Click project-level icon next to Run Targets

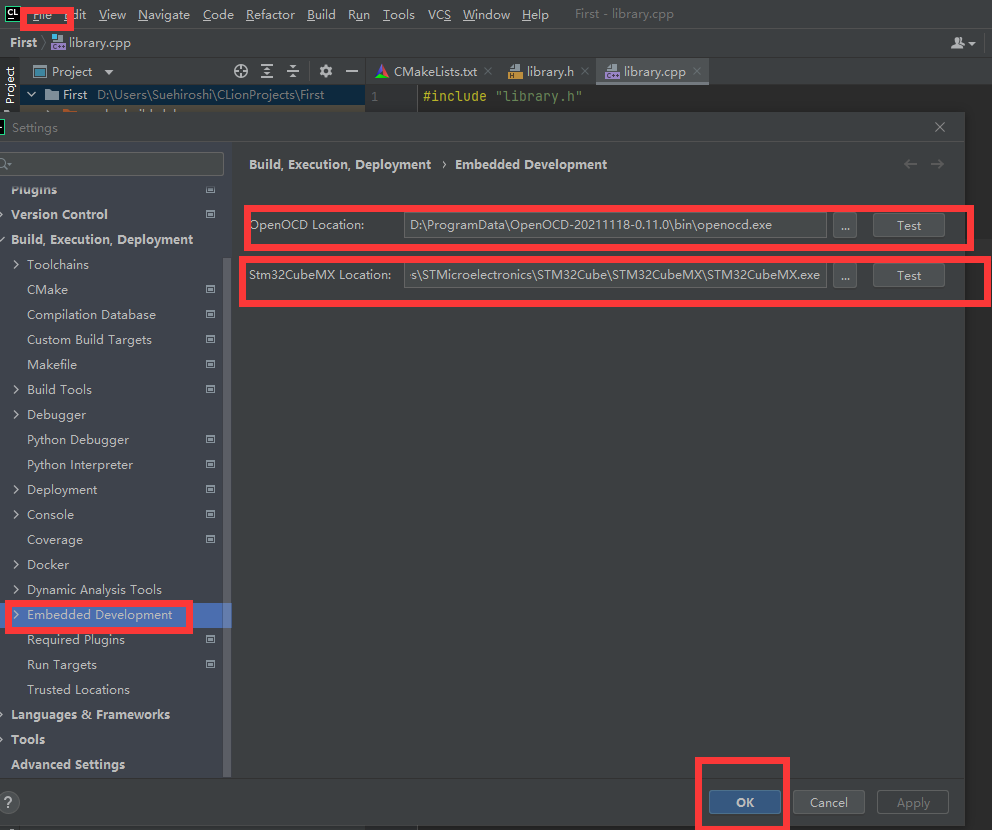click(211, 664)
